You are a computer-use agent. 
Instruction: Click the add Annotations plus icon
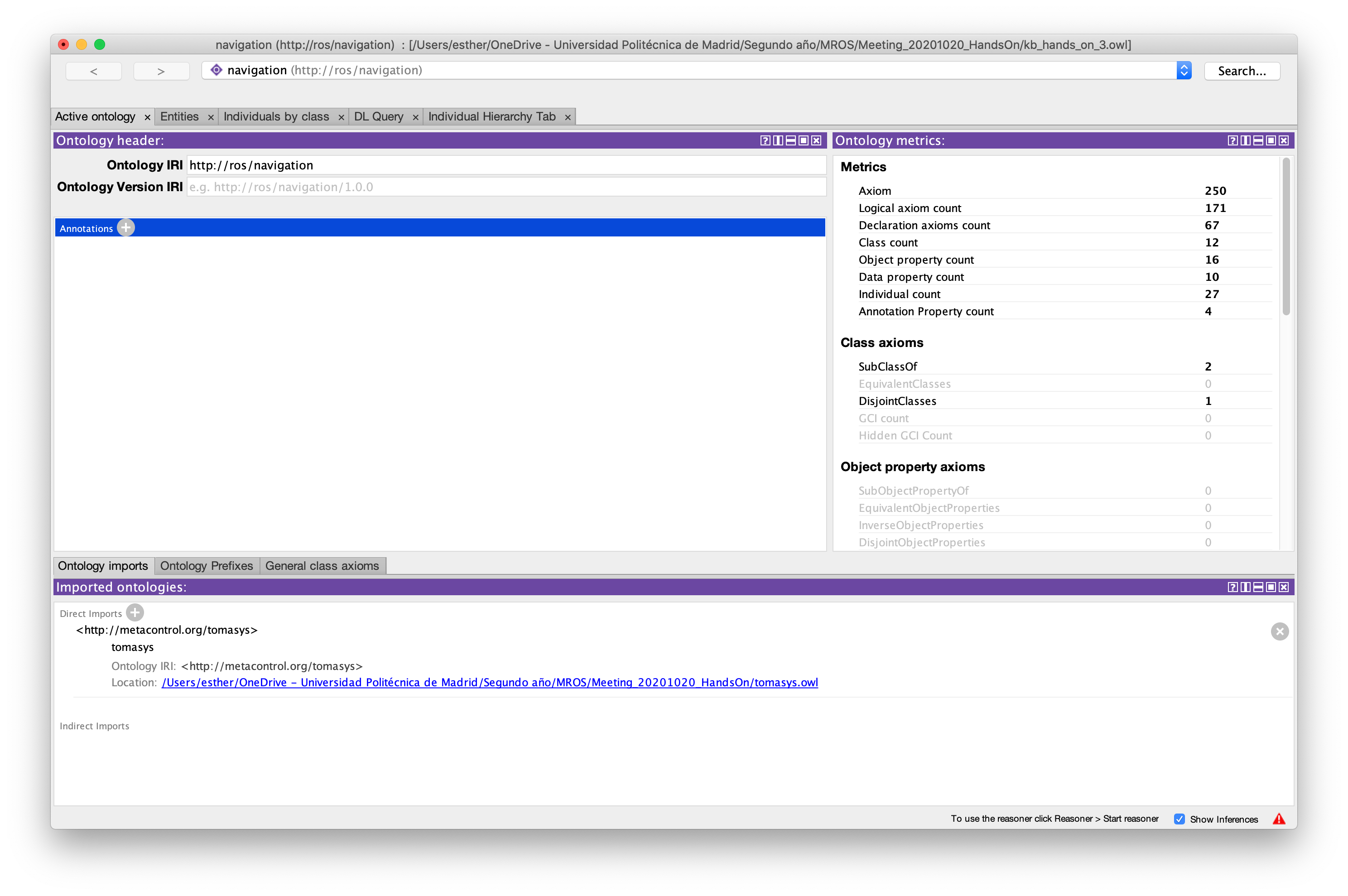click(126, 227)
